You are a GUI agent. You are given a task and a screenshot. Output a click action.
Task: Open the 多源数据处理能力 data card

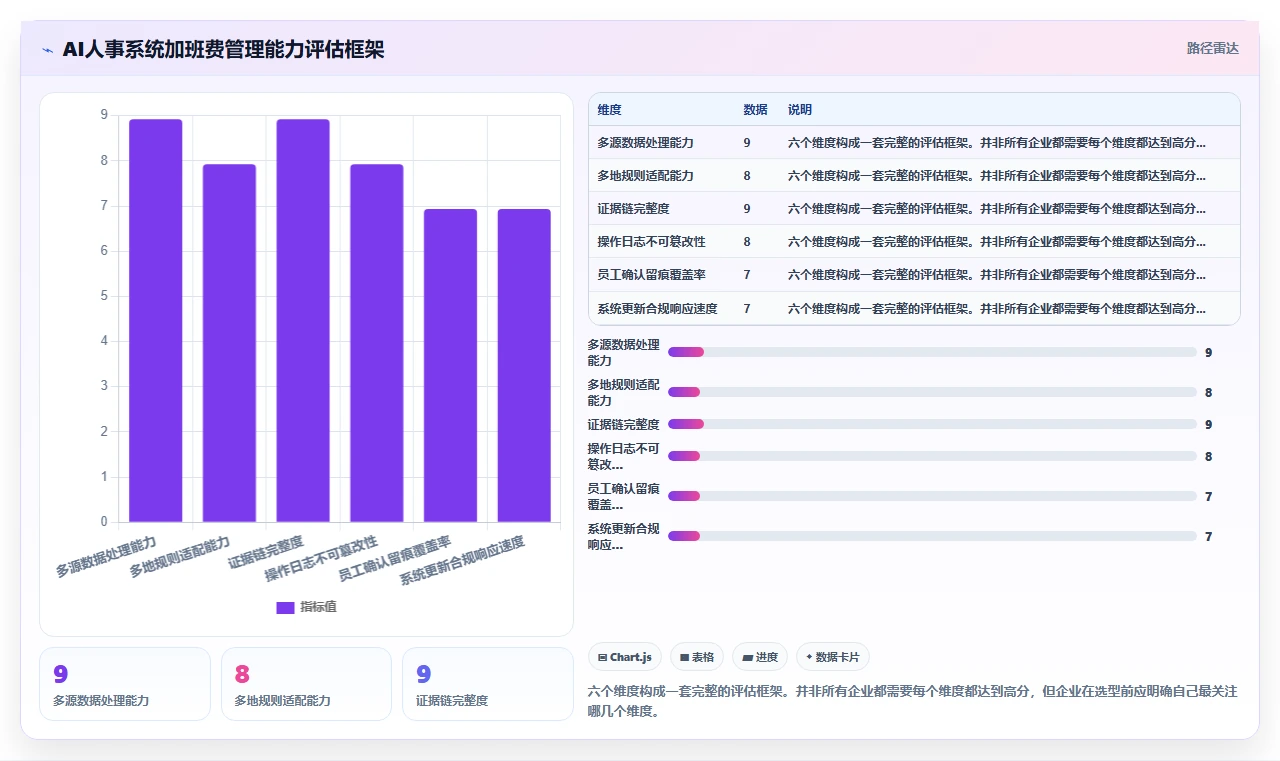[125, 684]
